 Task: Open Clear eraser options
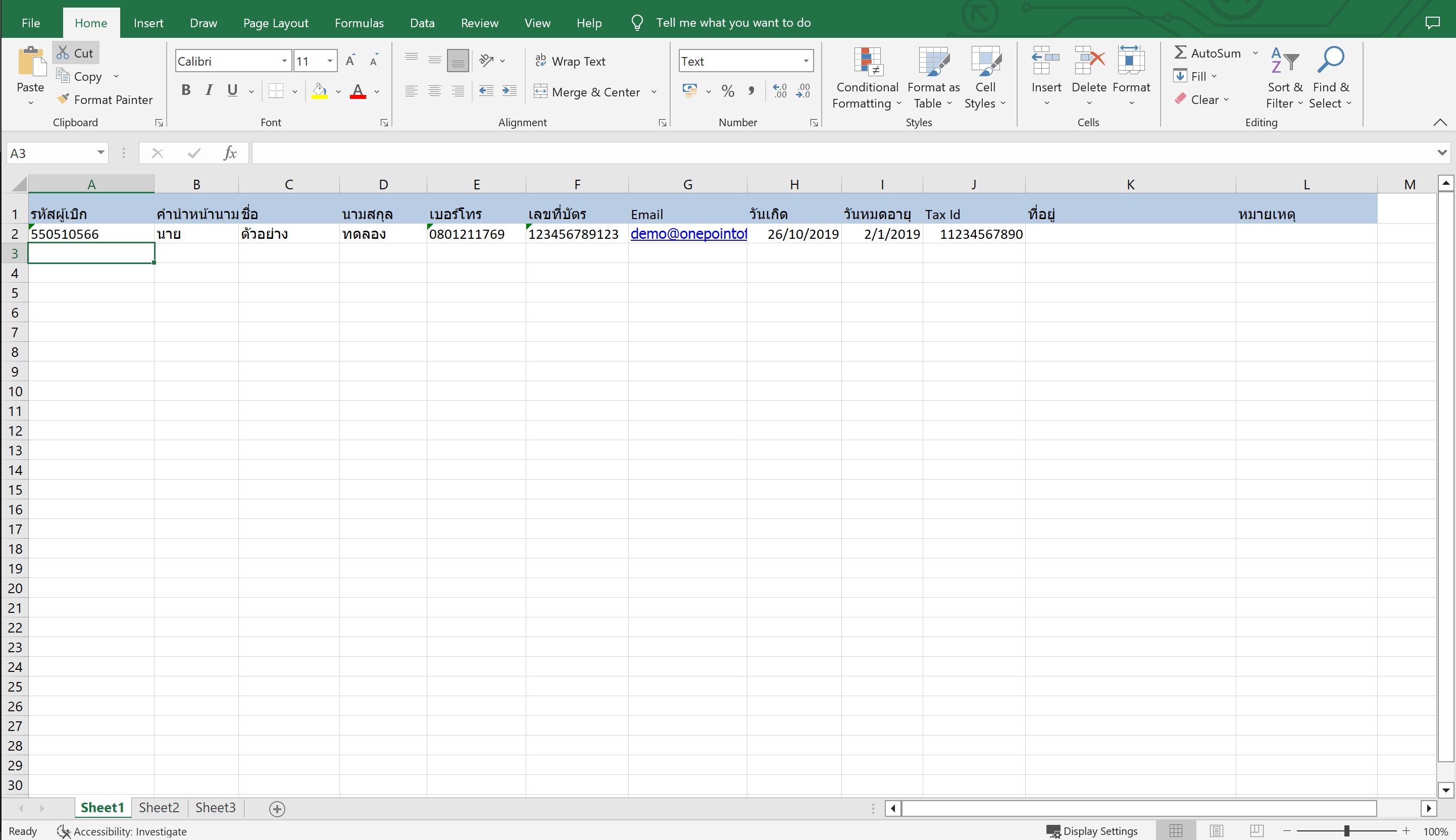pos(1201,100)
